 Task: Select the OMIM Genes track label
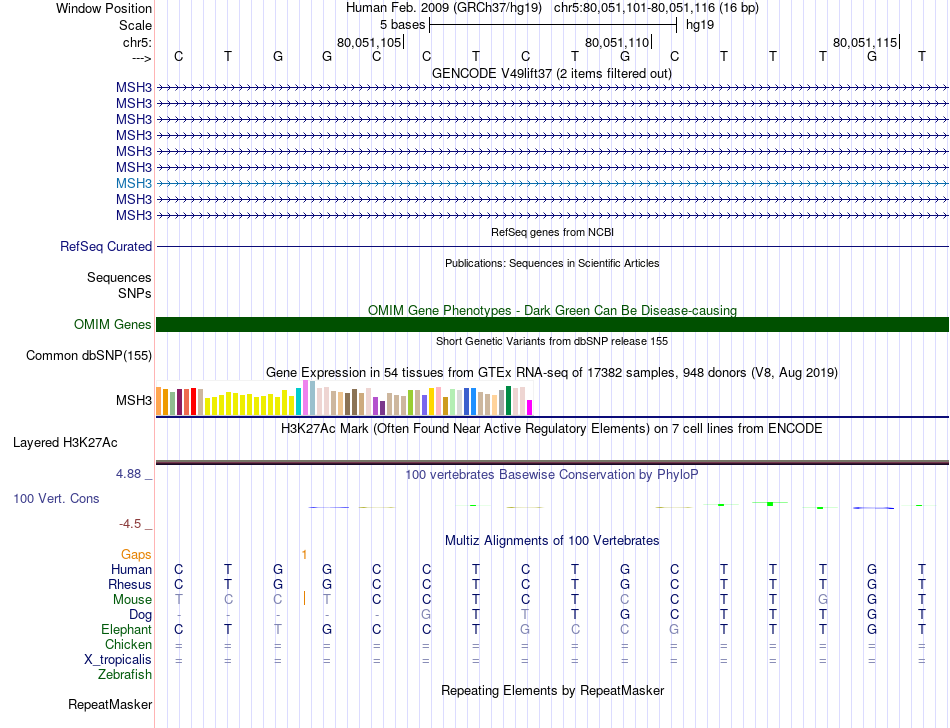pyautogui.click(x=113, y=325)
